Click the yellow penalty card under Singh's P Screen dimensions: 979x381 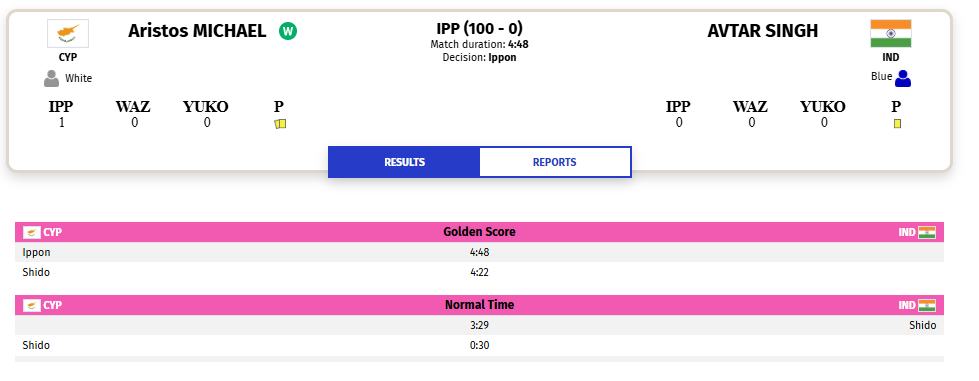pyautogui.click(x=897, y=124)
